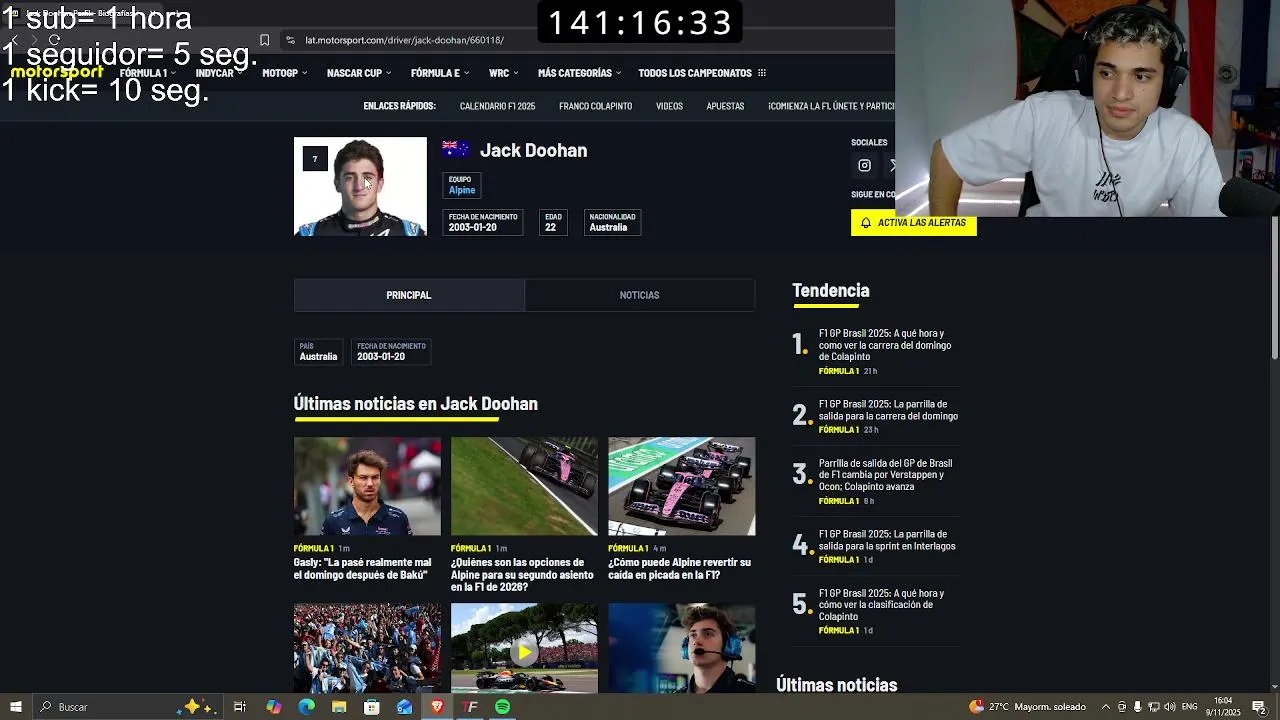Open Gasly article thumbnail
Image resolution: width=1280 pixels, height=720 pixels.
[367, 486]
